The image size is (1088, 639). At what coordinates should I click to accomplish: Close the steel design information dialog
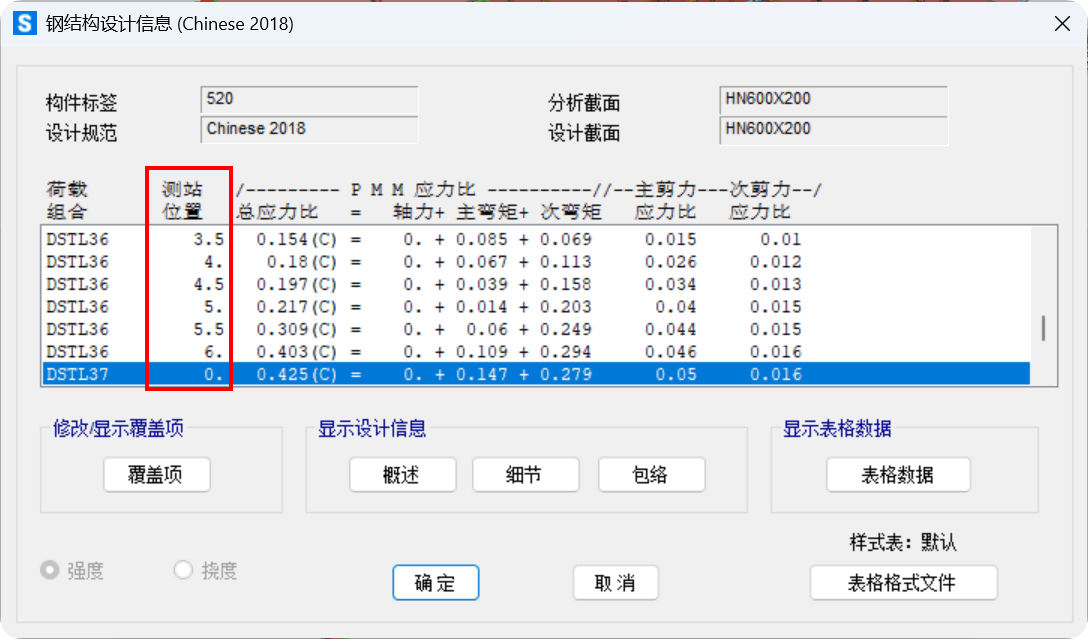(1061, 24)
